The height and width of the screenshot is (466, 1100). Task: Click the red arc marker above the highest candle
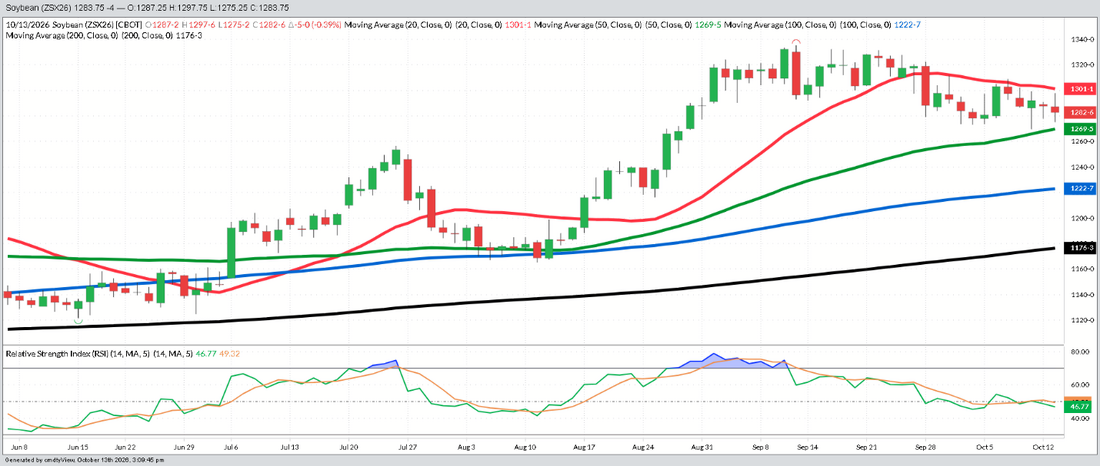pos(796,42)
